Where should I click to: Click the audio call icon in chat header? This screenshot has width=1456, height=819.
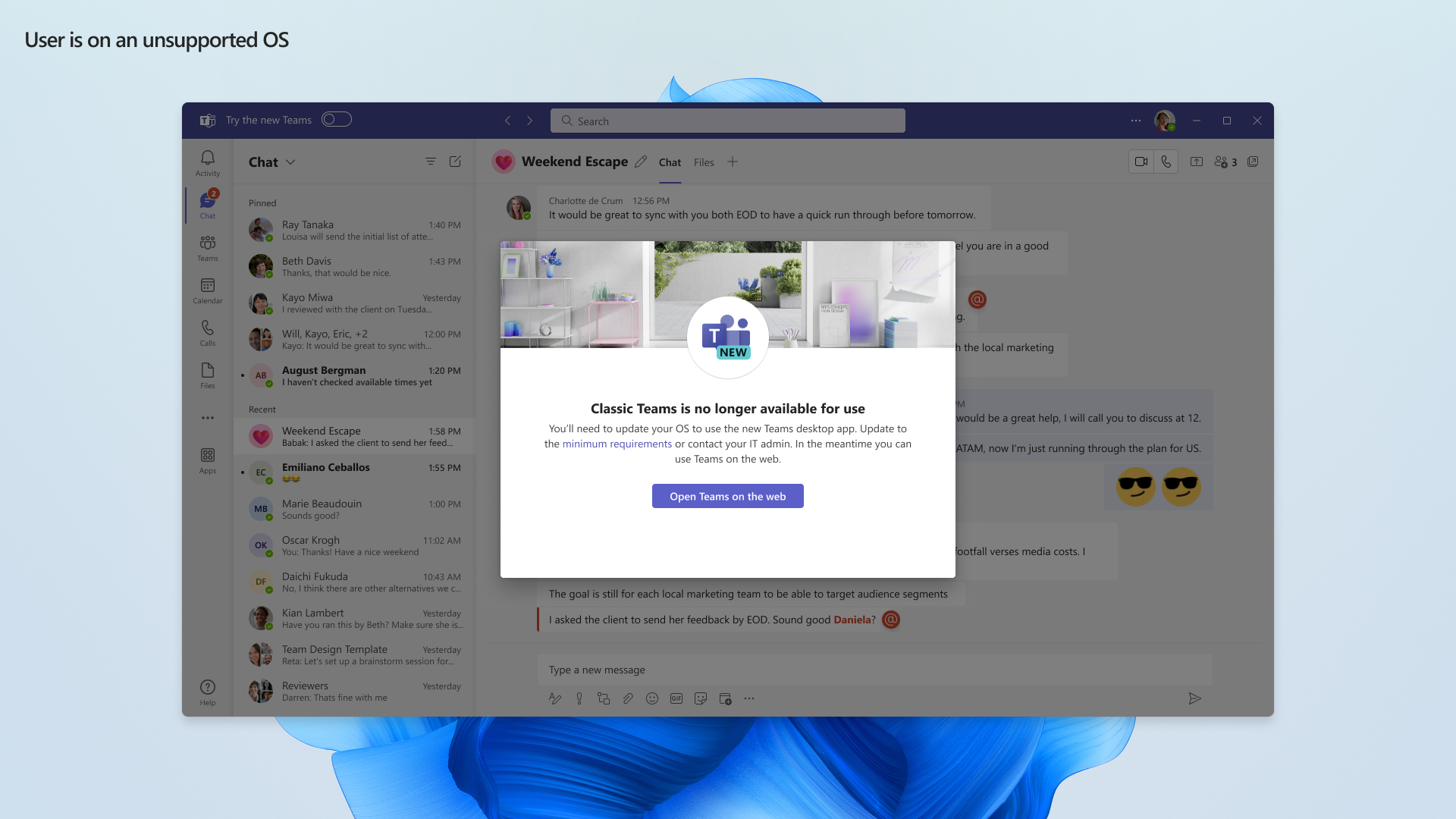click(x=1165, y=161)
